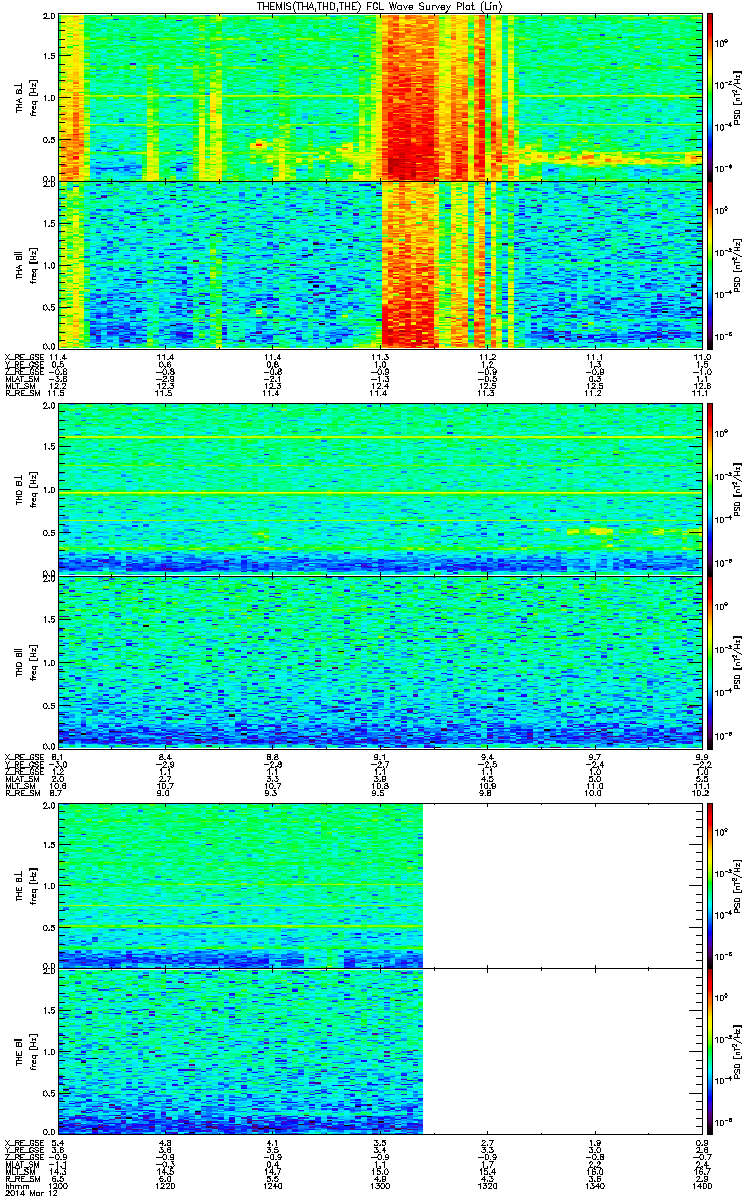Click the red burst region in THA B∥ spectrogram

[408, 264]
